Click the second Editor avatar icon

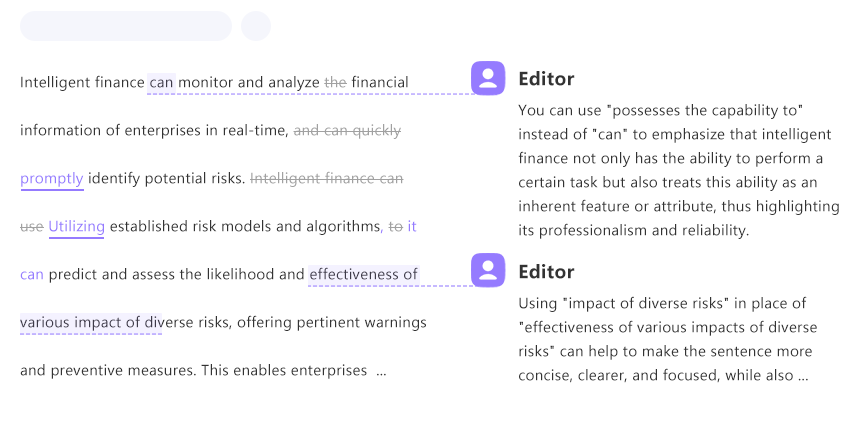488,270
